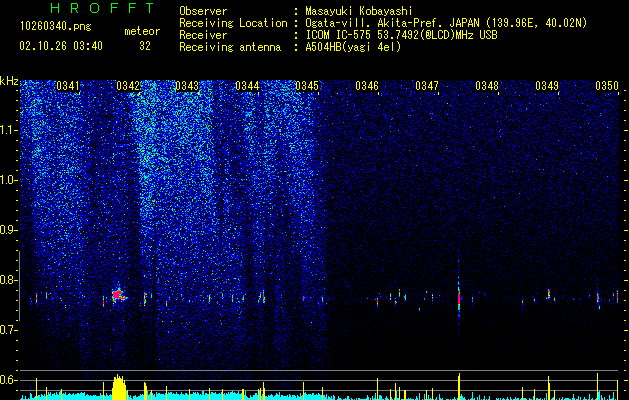Click the Observer label
Viewport: 629px width, 400px height.
203,11
